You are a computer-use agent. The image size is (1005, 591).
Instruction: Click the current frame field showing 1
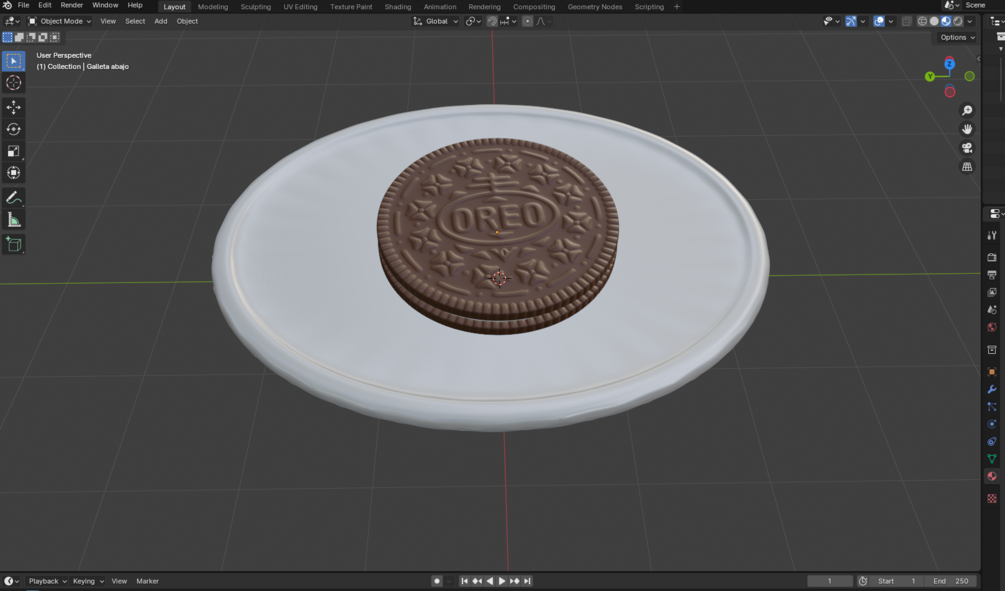pos(828,580)
